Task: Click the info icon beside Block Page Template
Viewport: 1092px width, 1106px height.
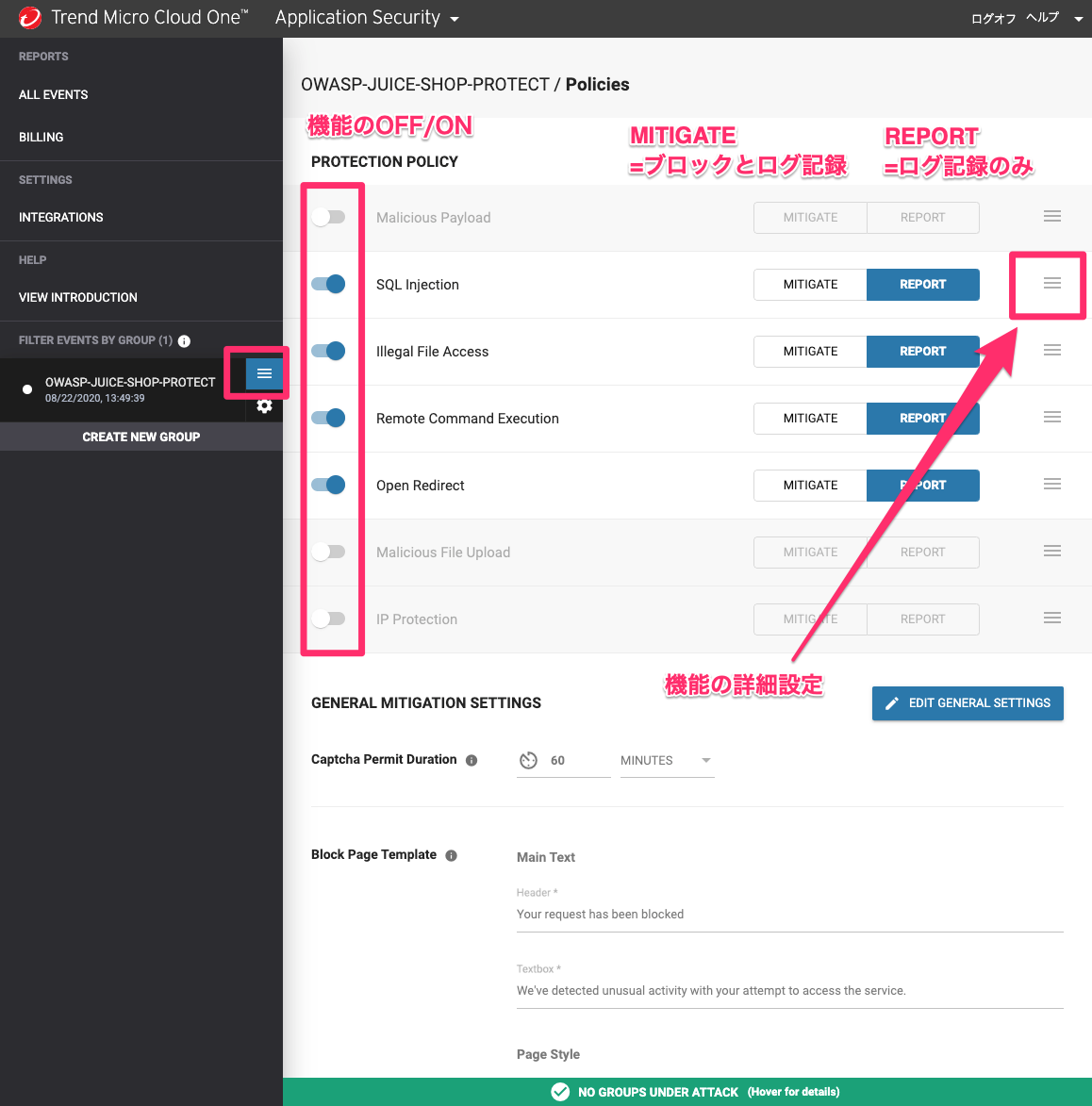Action: (451, 855)
